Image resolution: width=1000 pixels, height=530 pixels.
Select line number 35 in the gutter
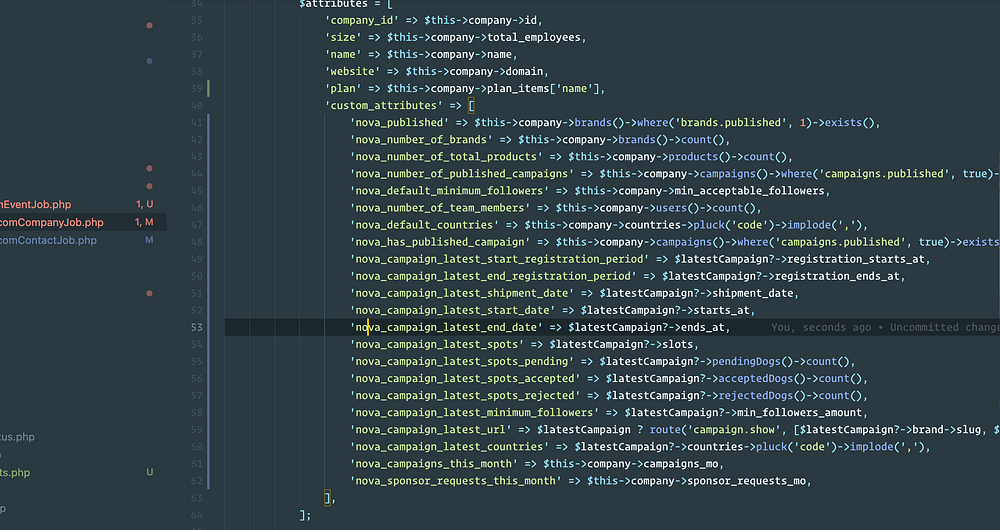pos(196,20)
